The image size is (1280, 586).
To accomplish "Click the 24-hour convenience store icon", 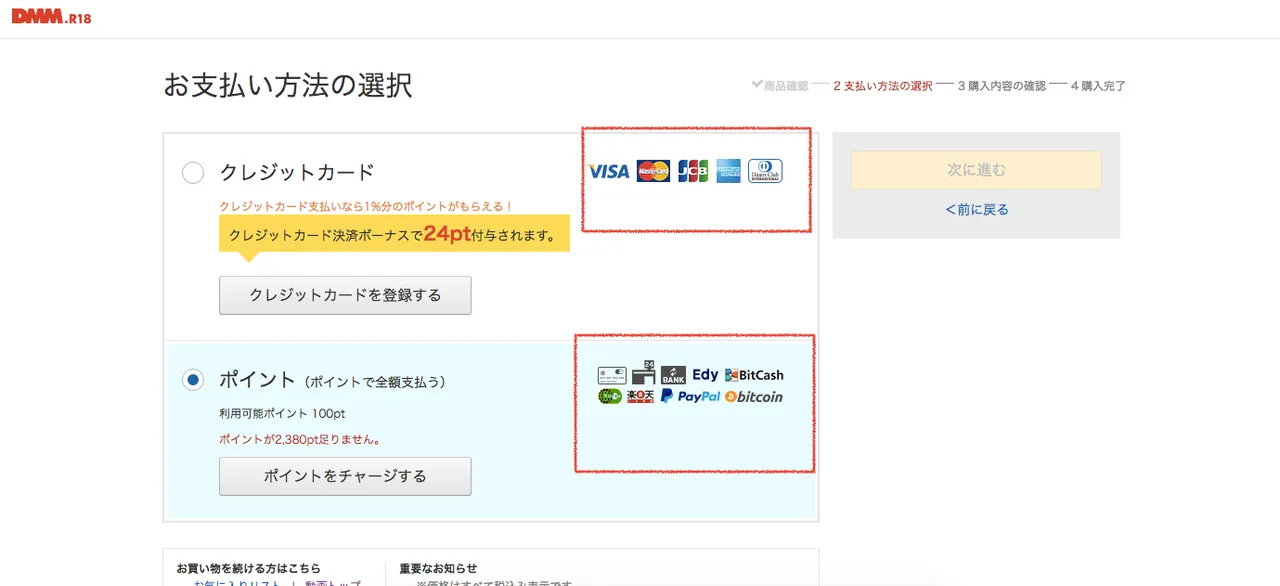I will tap(643, 373).
